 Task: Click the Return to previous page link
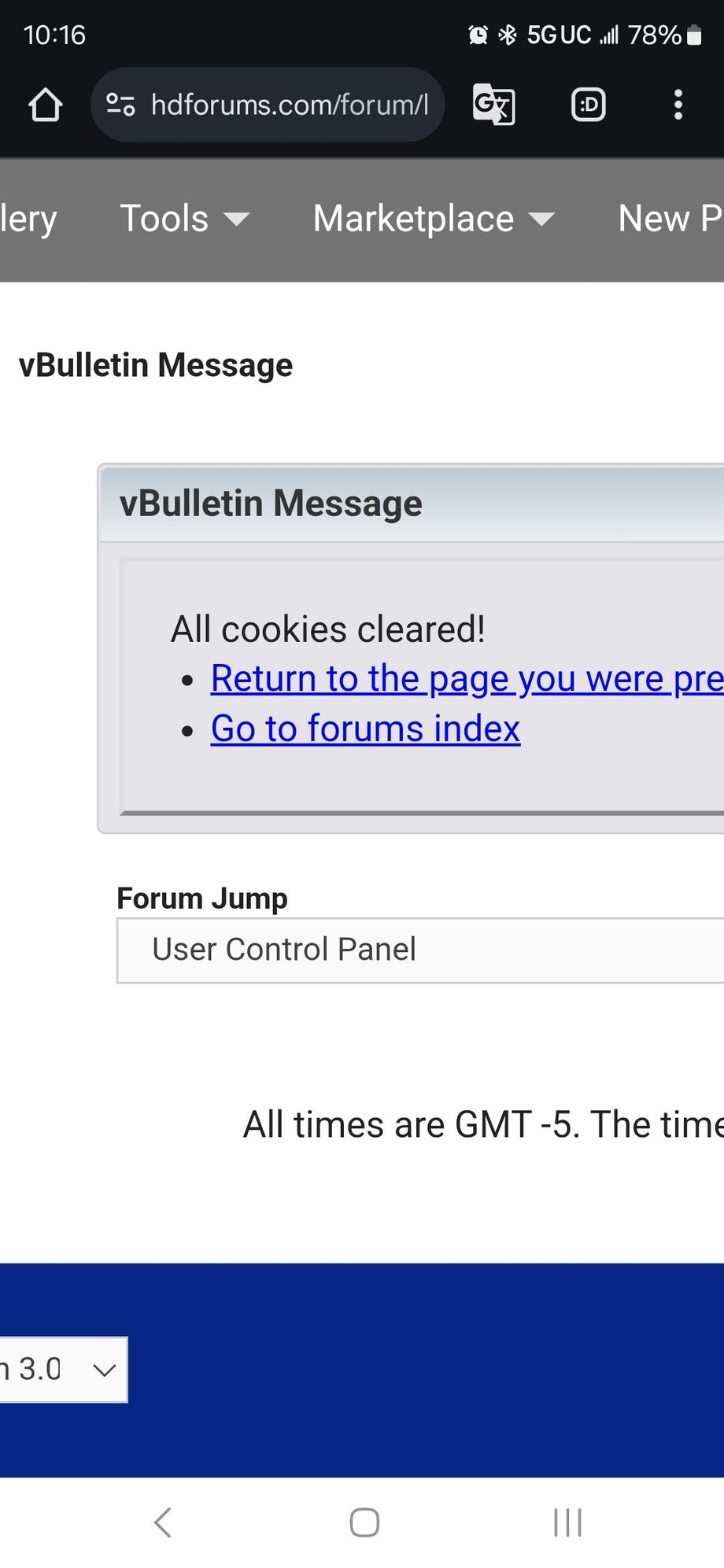(x=466, y=679)
